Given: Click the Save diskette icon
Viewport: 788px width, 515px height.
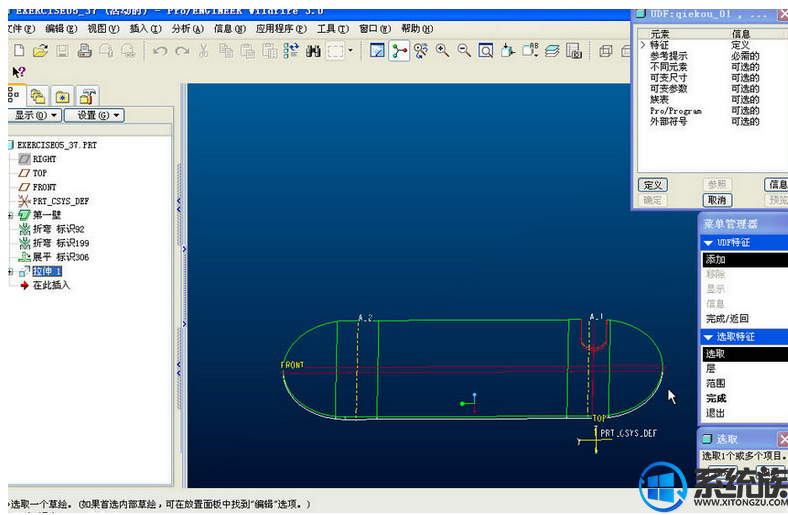Looking at the screenshot, I should 62,51.
